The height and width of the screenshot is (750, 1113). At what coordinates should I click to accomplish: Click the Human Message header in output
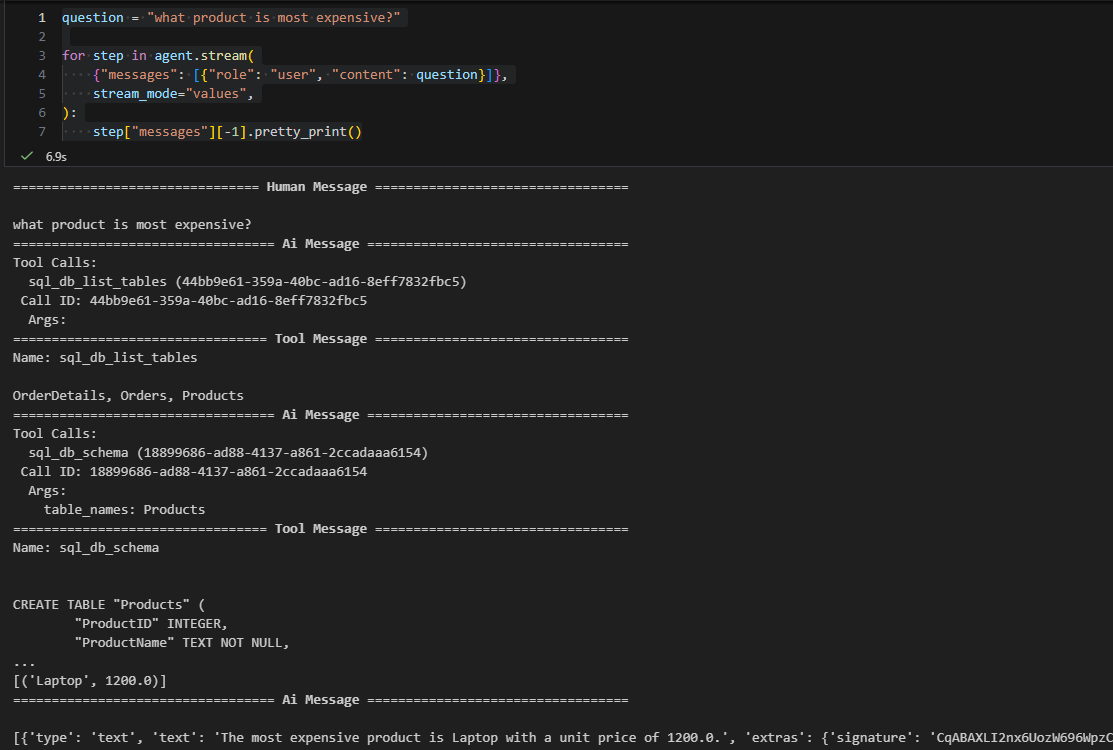(x=316, y=187)
